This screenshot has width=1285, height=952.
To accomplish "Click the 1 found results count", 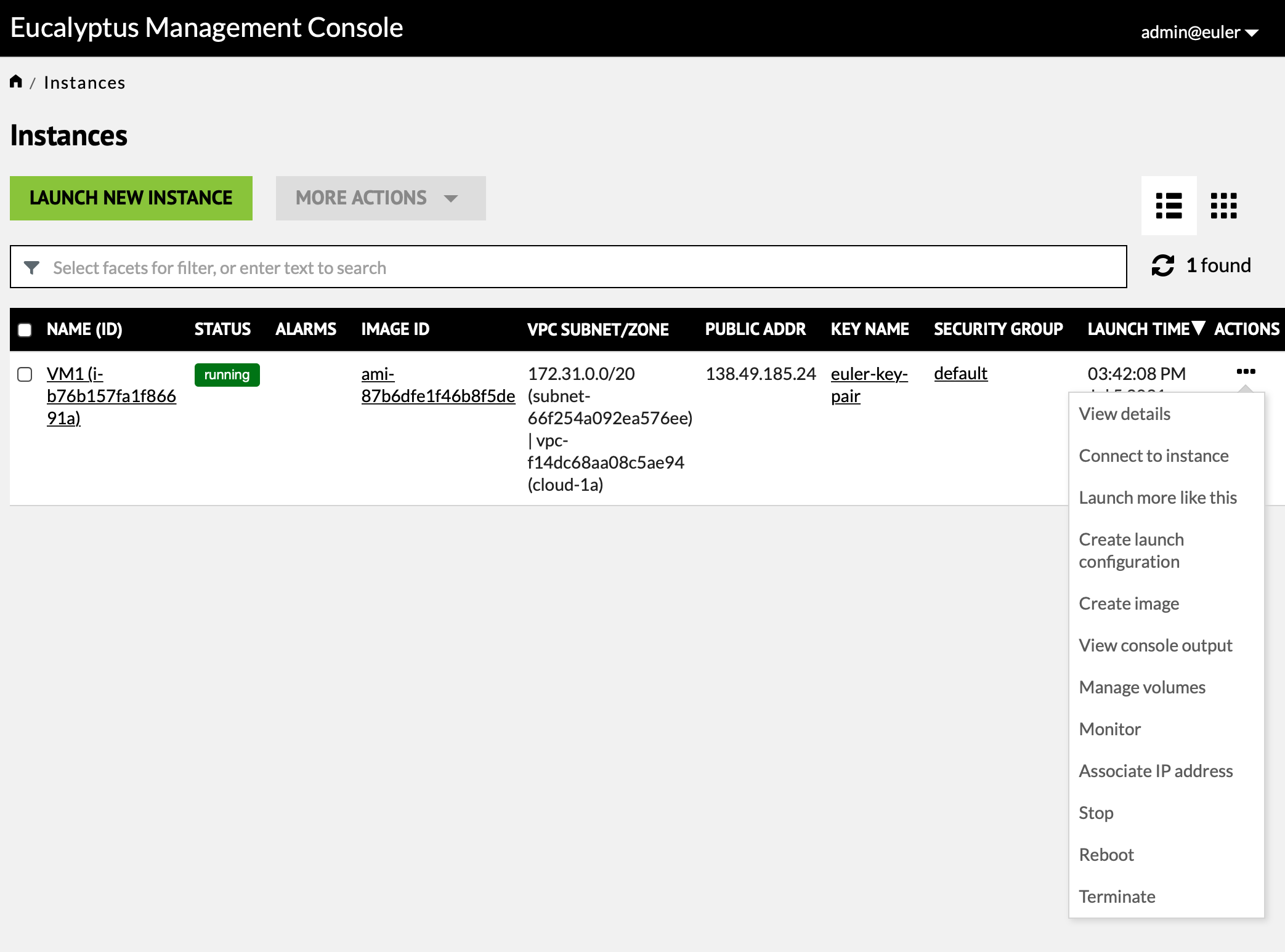I will coord(1218,265).
